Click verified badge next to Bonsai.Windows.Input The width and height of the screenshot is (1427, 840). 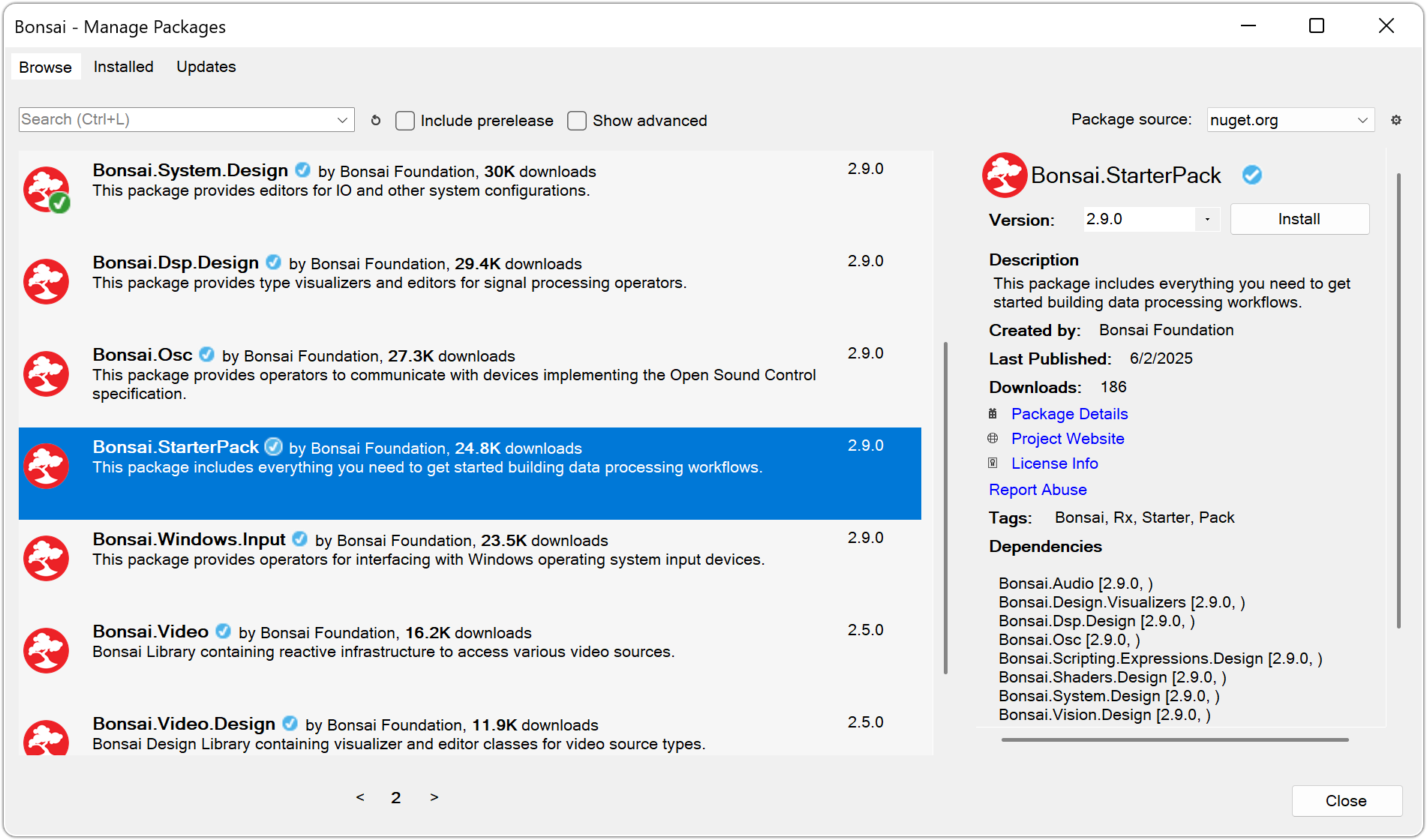coord(300,539)
